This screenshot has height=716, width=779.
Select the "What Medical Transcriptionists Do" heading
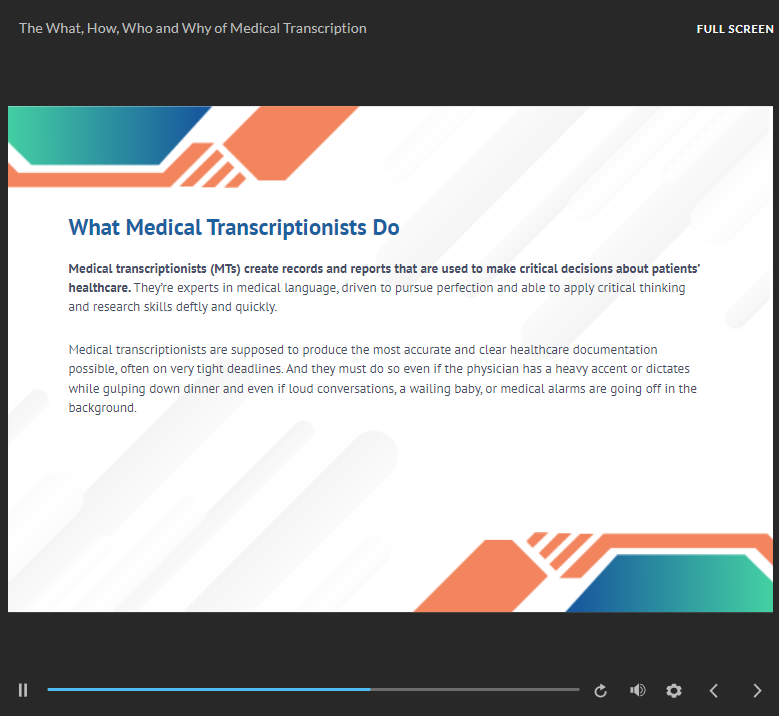click(x=234, y=227)
